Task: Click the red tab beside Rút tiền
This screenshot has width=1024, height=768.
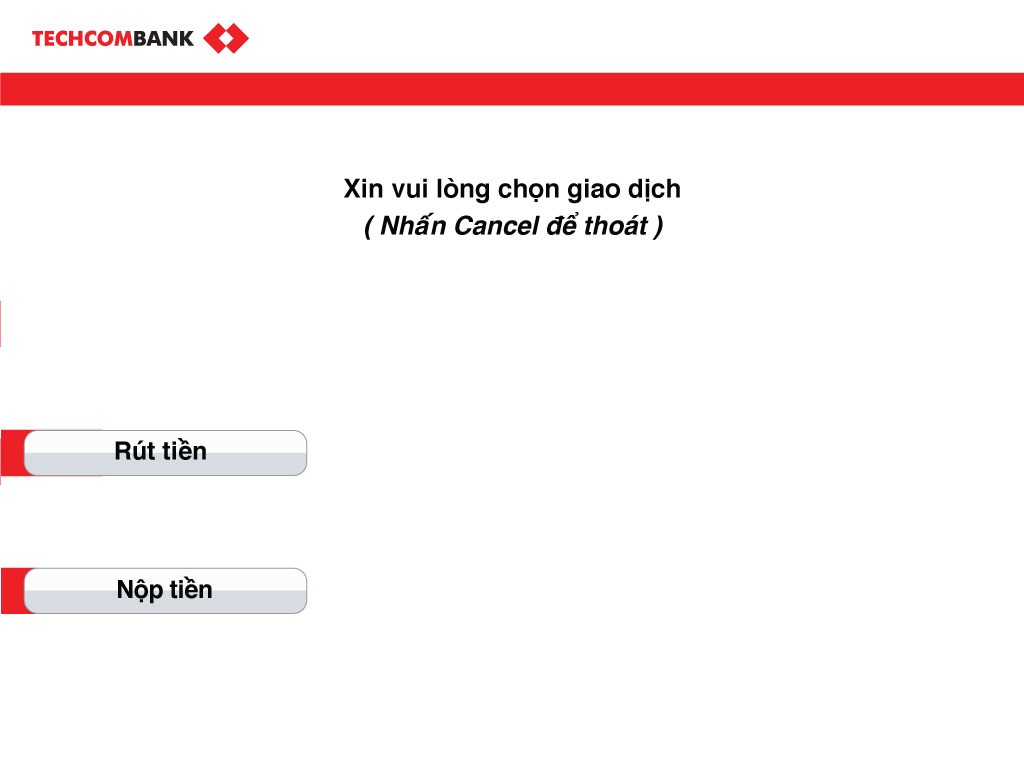Action: coord(12,453)
